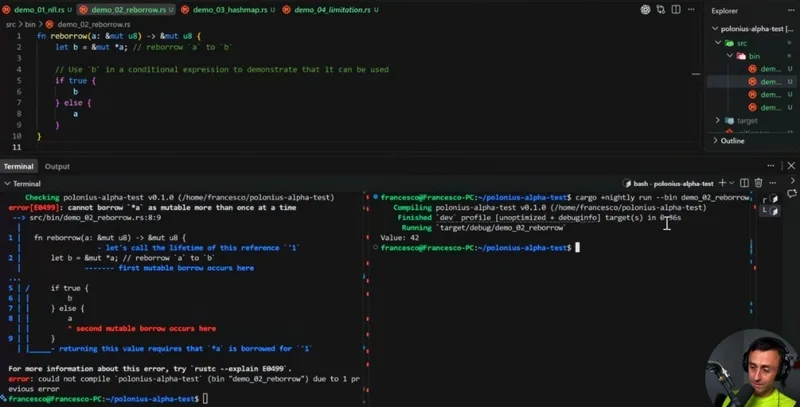Collapse the src folder chevron
This screenshot has height=407, width=800.
pyautogui.click(x=718, y=43)
